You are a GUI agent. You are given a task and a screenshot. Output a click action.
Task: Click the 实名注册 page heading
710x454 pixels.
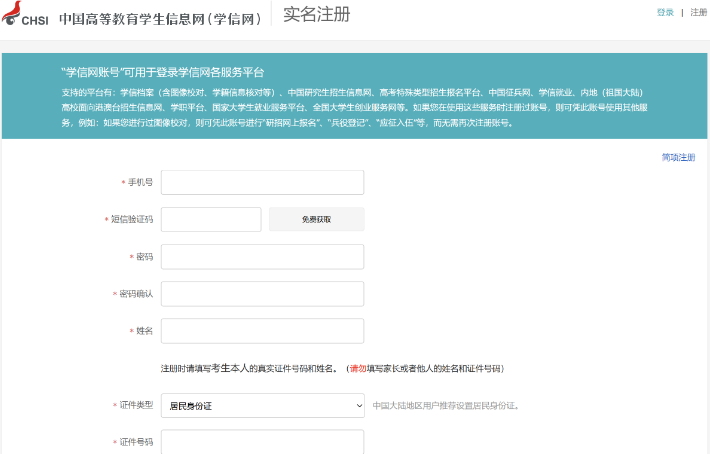click(316, 15)
